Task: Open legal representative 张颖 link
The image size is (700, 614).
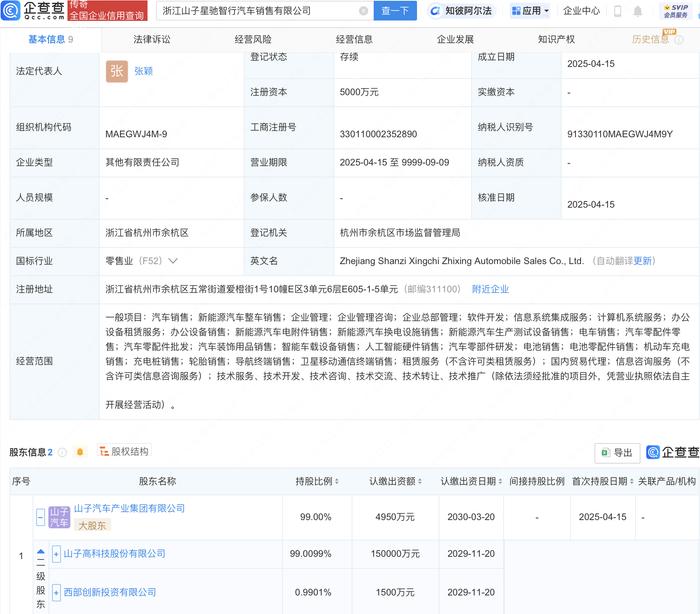Action: tap(144, 71)
